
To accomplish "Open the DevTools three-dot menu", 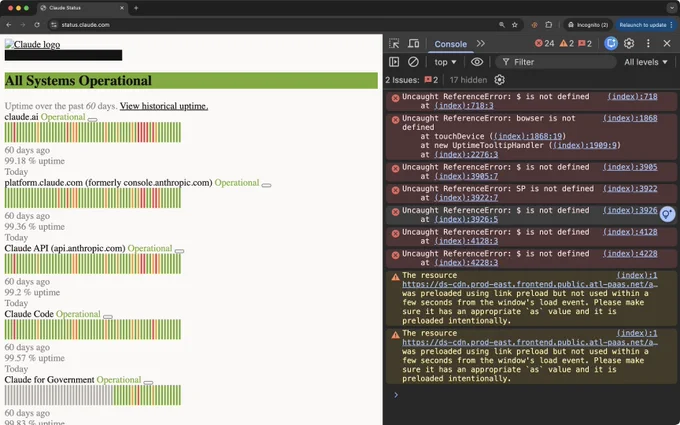I will 648,43.
